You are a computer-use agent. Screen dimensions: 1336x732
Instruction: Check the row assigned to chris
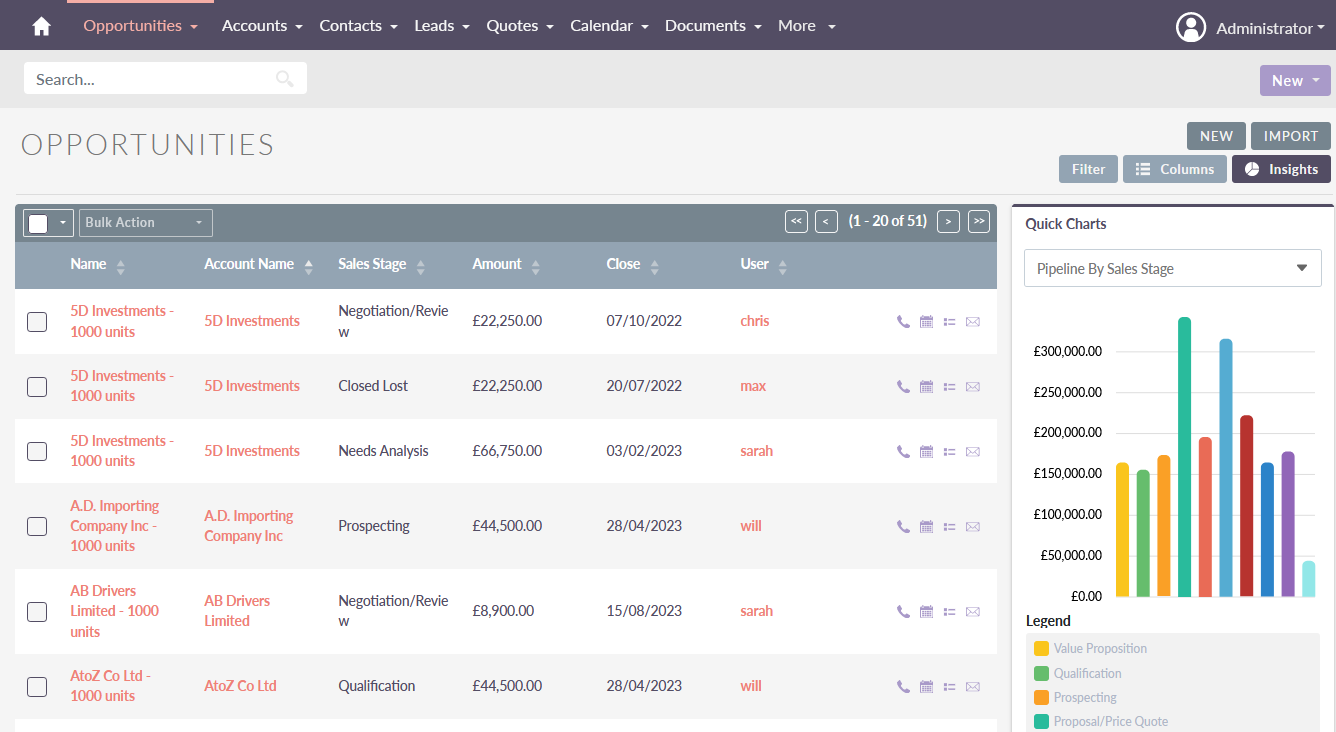click(x=37, y=322)
